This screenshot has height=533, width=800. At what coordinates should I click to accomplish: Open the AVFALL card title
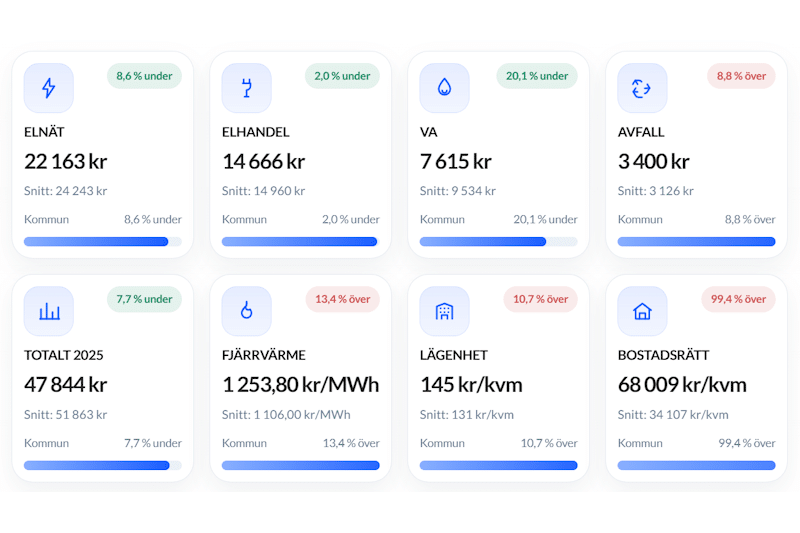click(641, 132)
